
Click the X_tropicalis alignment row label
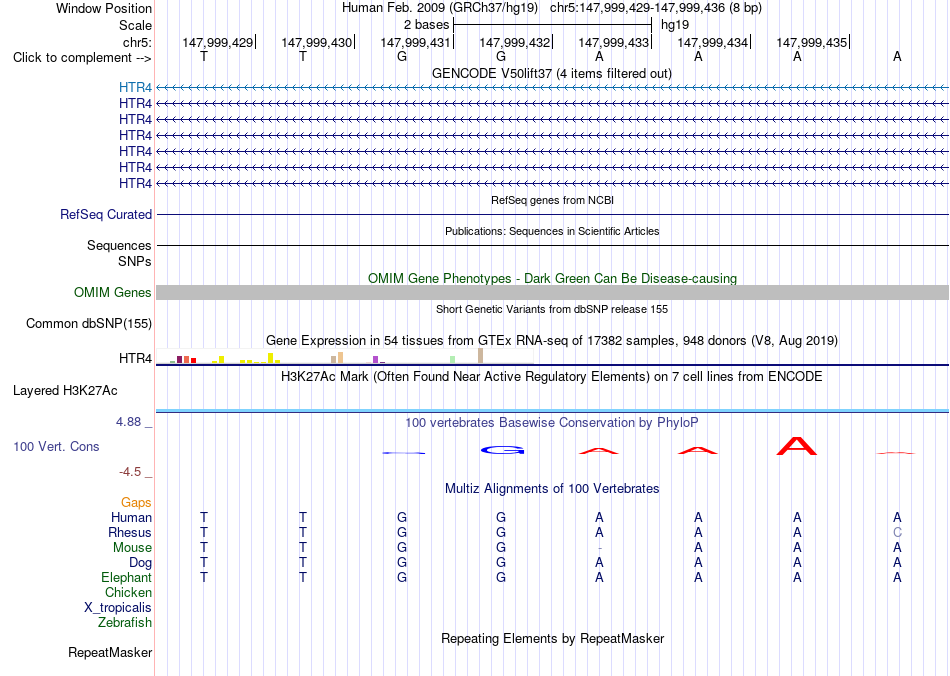118,608
